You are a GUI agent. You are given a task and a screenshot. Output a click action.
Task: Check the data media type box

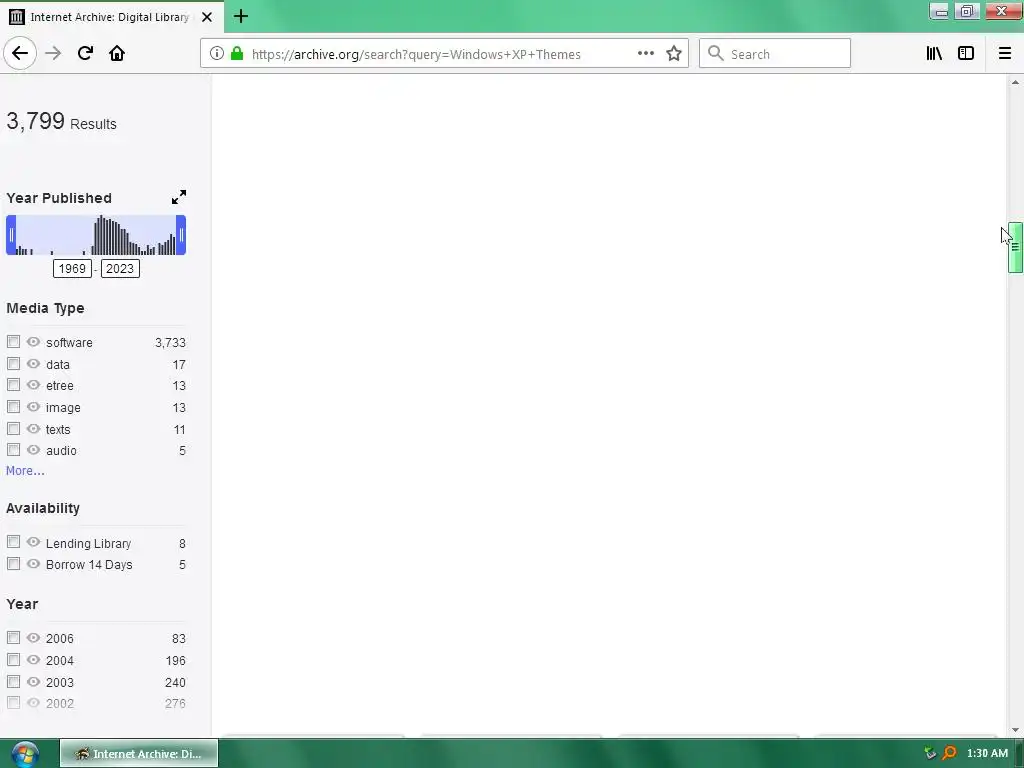[x=13, y=364]
